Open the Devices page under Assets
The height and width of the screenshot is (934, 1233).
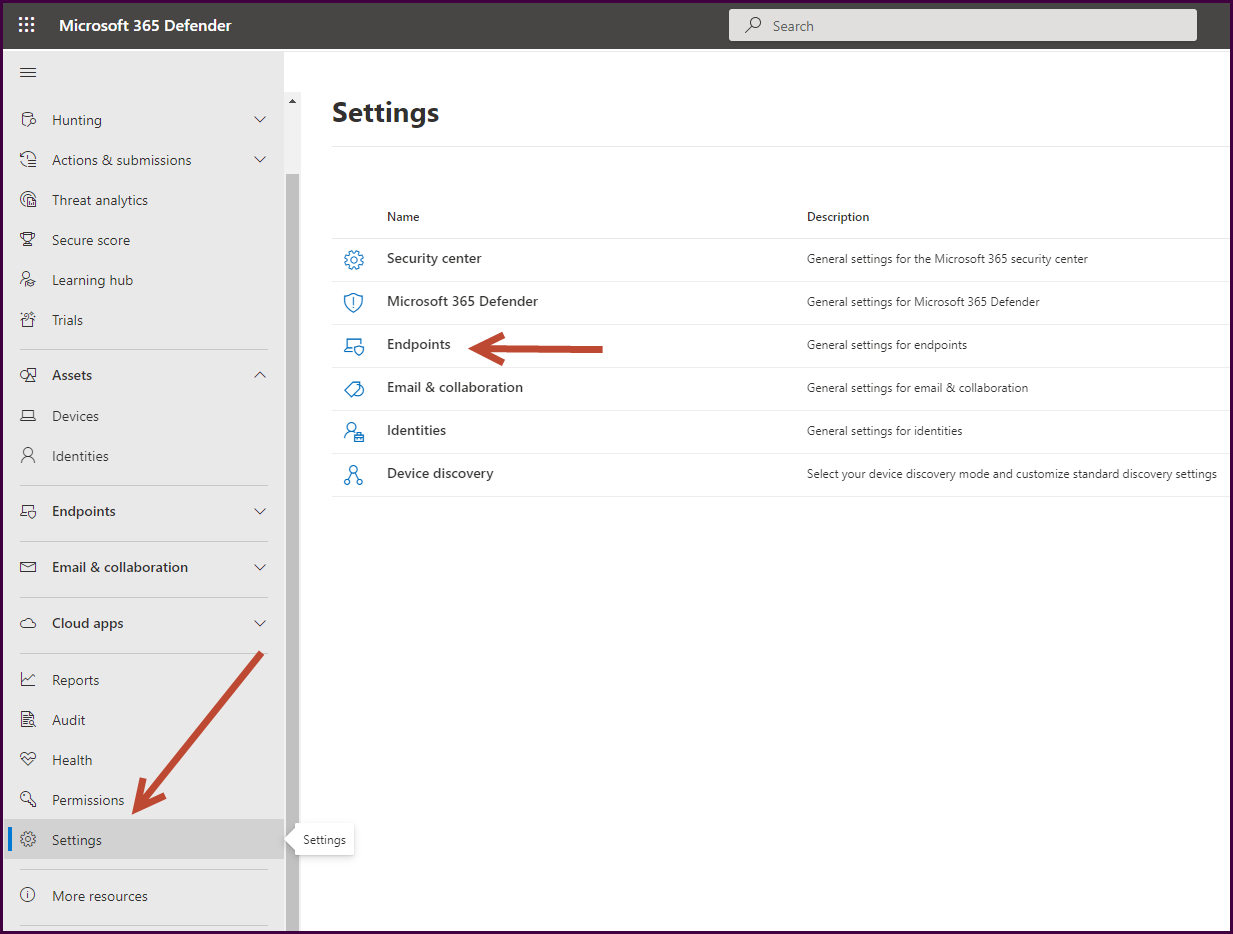point(75,416)
